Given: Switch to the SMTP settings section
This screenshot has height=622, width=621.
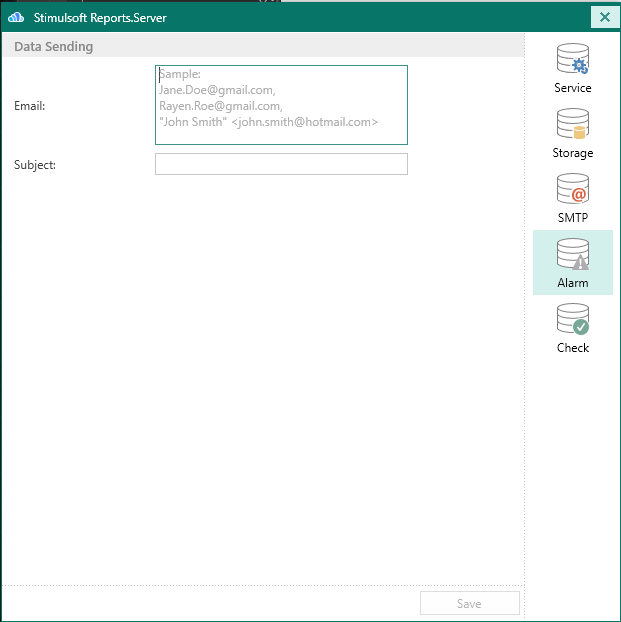Looking at the screenshot, I should (x=573, y=198).
